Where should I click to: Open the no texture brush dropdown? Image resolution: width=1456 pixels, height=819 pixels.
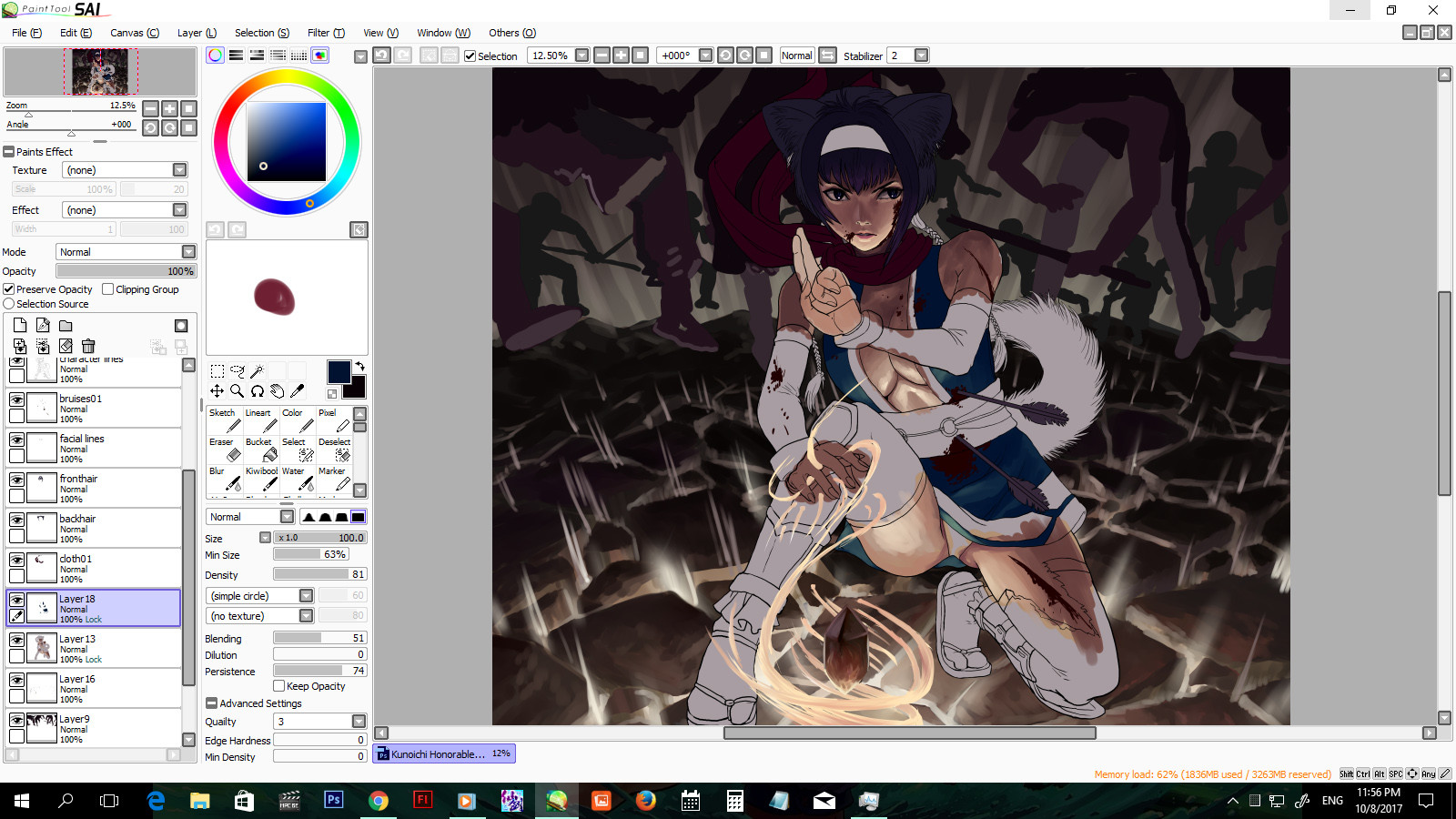click(x=306, y=616)
